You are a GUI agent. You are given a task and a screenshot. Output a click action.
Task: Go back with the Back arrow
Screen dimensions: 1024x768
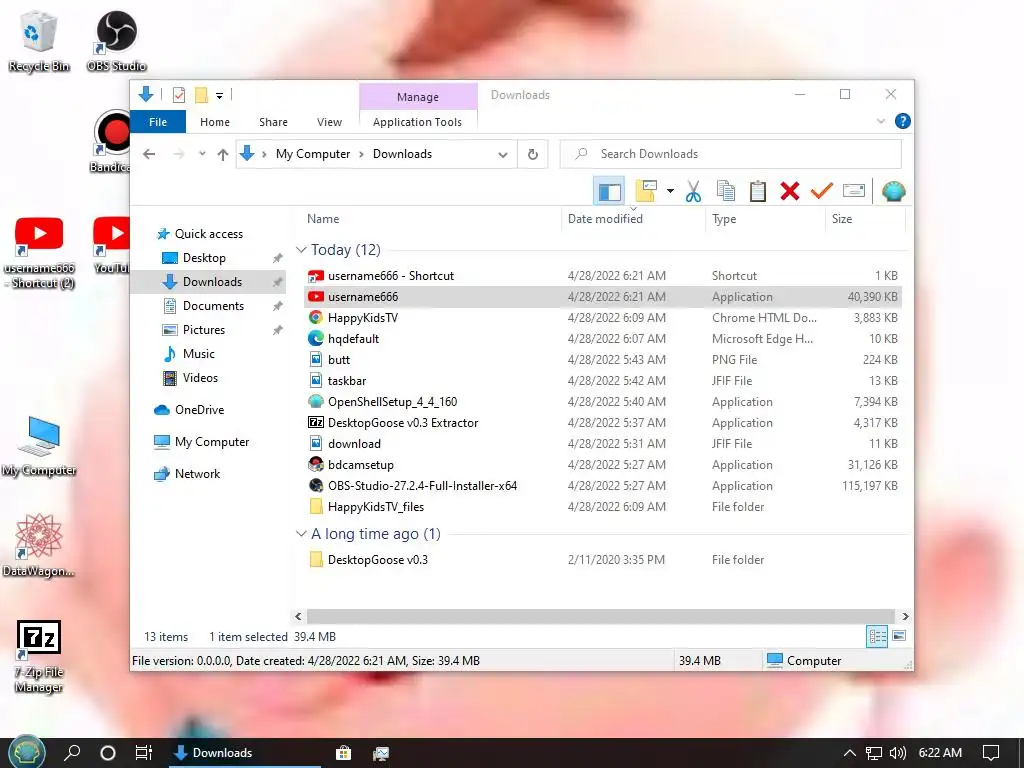click(150, 154)
